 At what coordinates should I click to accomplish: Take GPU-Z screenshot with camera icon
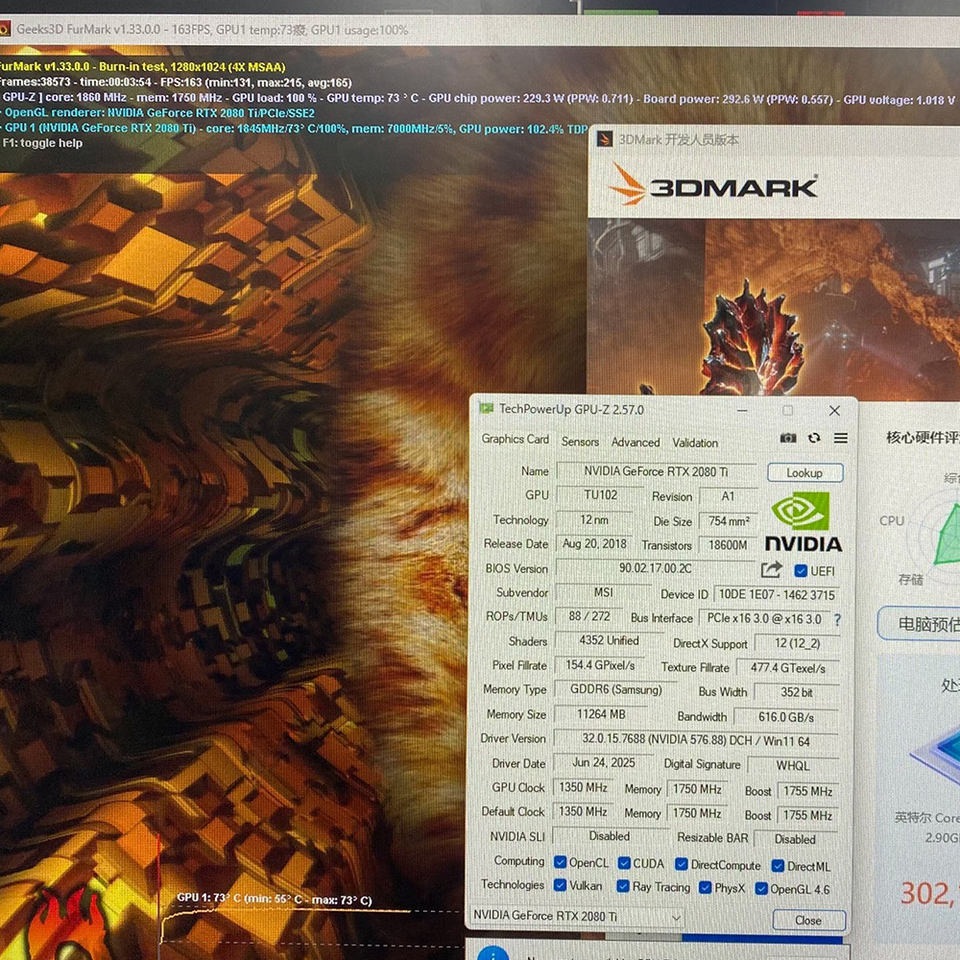(x=788, y=438)
